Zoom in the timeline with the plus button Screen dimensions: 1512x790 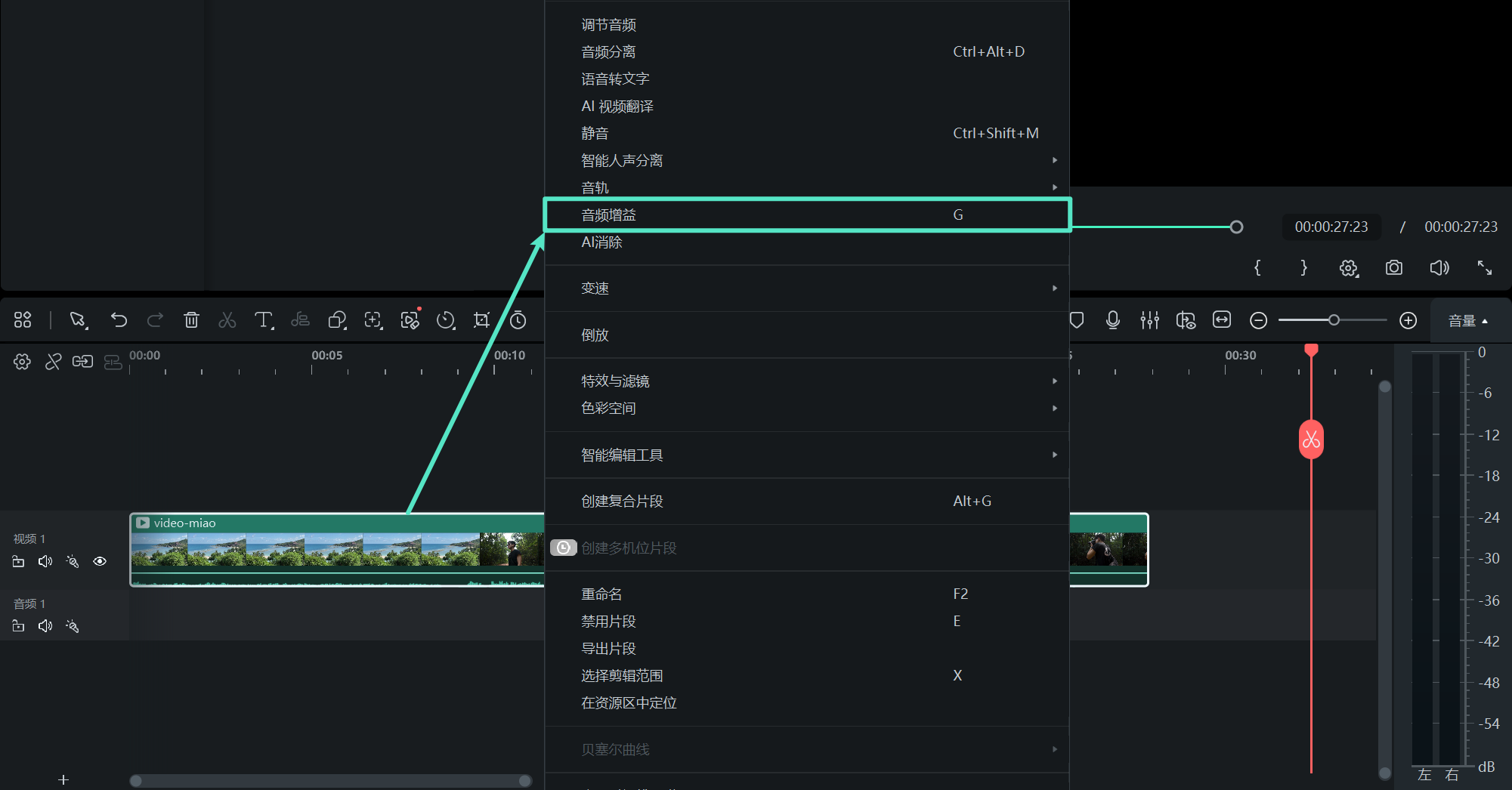point(1408,320)
